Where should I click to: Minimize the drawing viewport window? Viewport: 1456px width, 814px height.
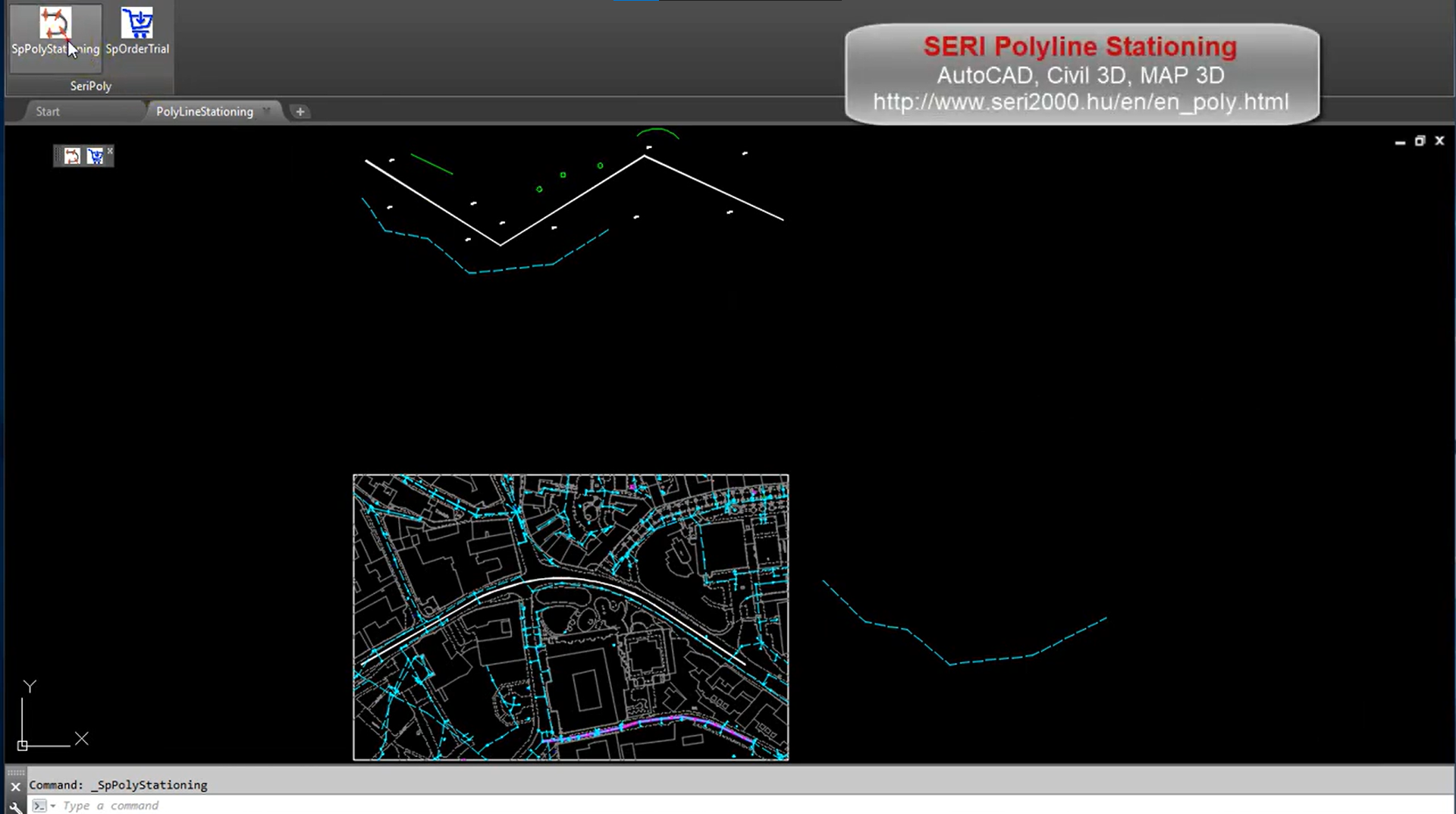tap(1400, 141)
